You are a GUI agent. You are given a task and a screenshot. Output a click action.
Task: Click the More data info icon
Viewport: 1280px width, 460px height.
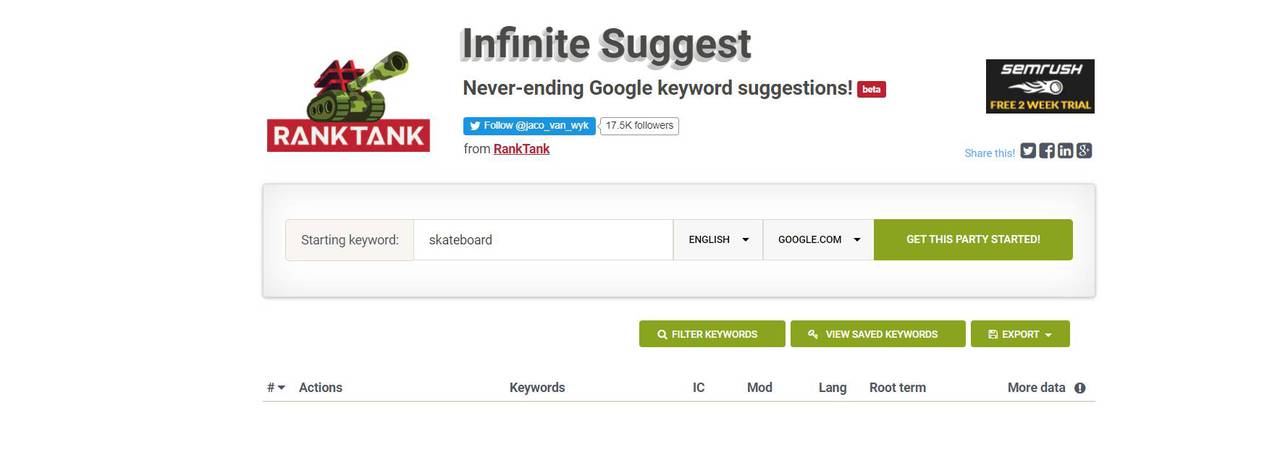coord(1080,388)
